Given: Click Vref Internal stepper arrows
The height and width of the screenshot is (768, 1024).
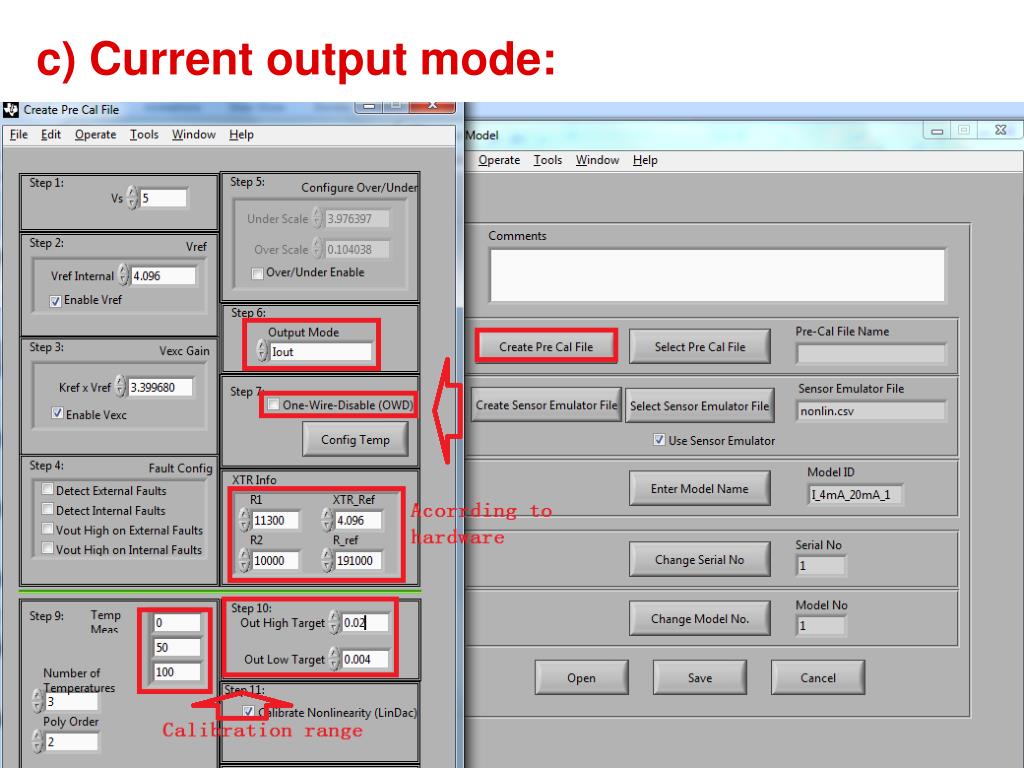Looking at the screenshot, I should 123,276.
